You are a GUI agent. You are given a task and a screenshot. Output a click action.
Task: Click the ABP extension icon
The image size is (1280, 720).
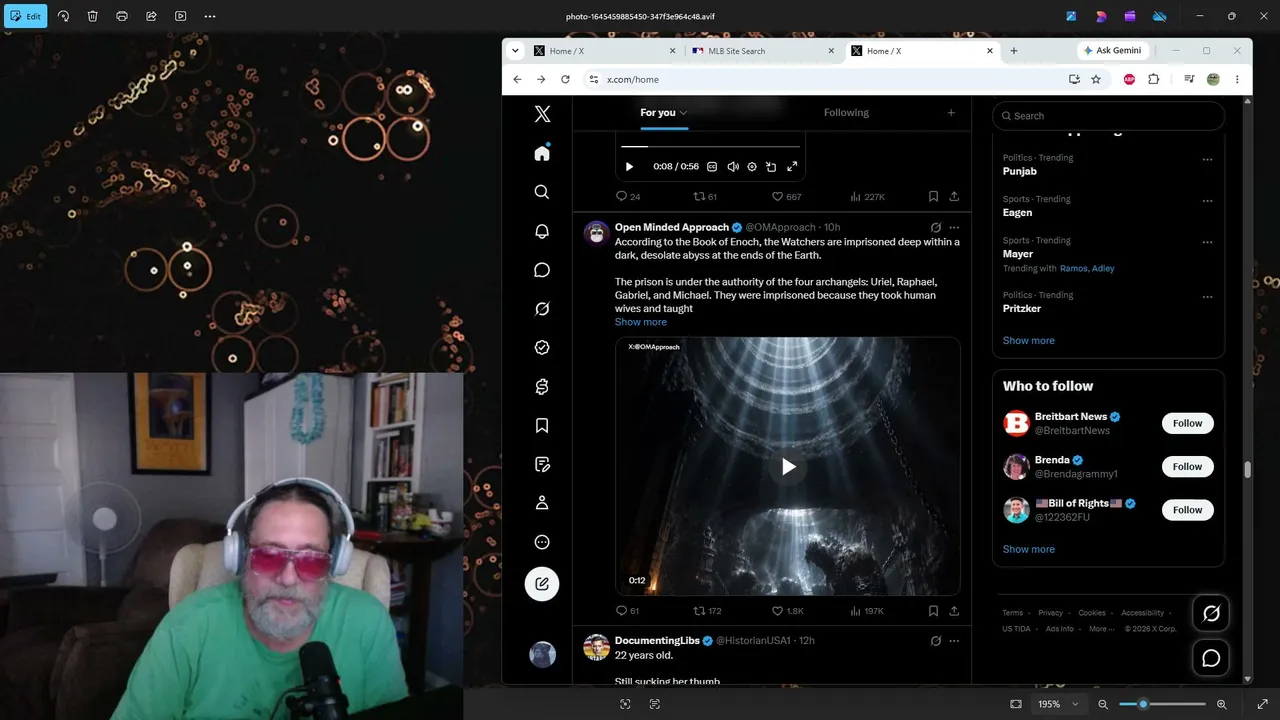tap(1129, 79)
